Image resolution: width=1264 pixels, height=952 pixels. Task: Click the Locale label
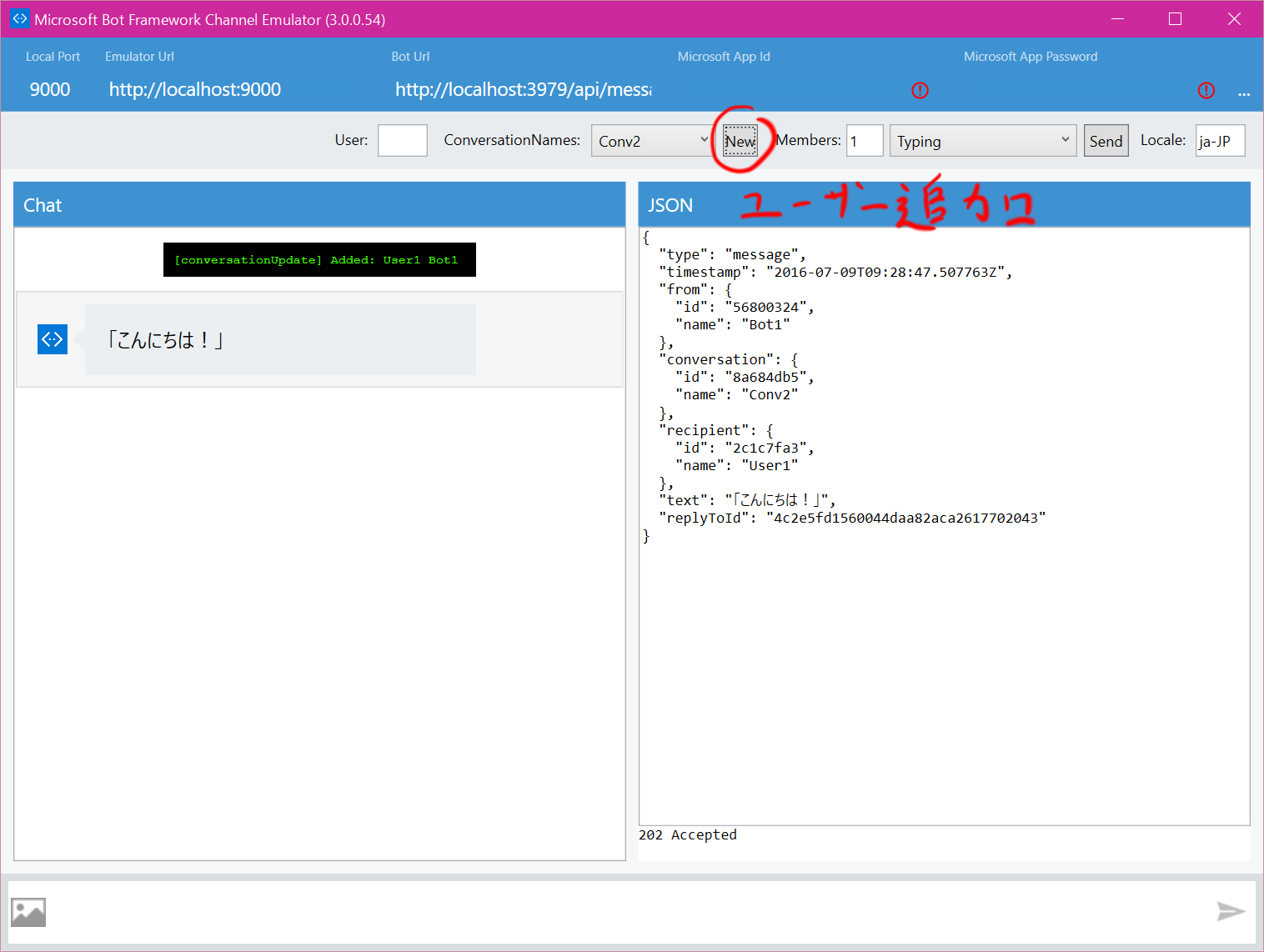pyautogui.click(x=1163, y=140)
